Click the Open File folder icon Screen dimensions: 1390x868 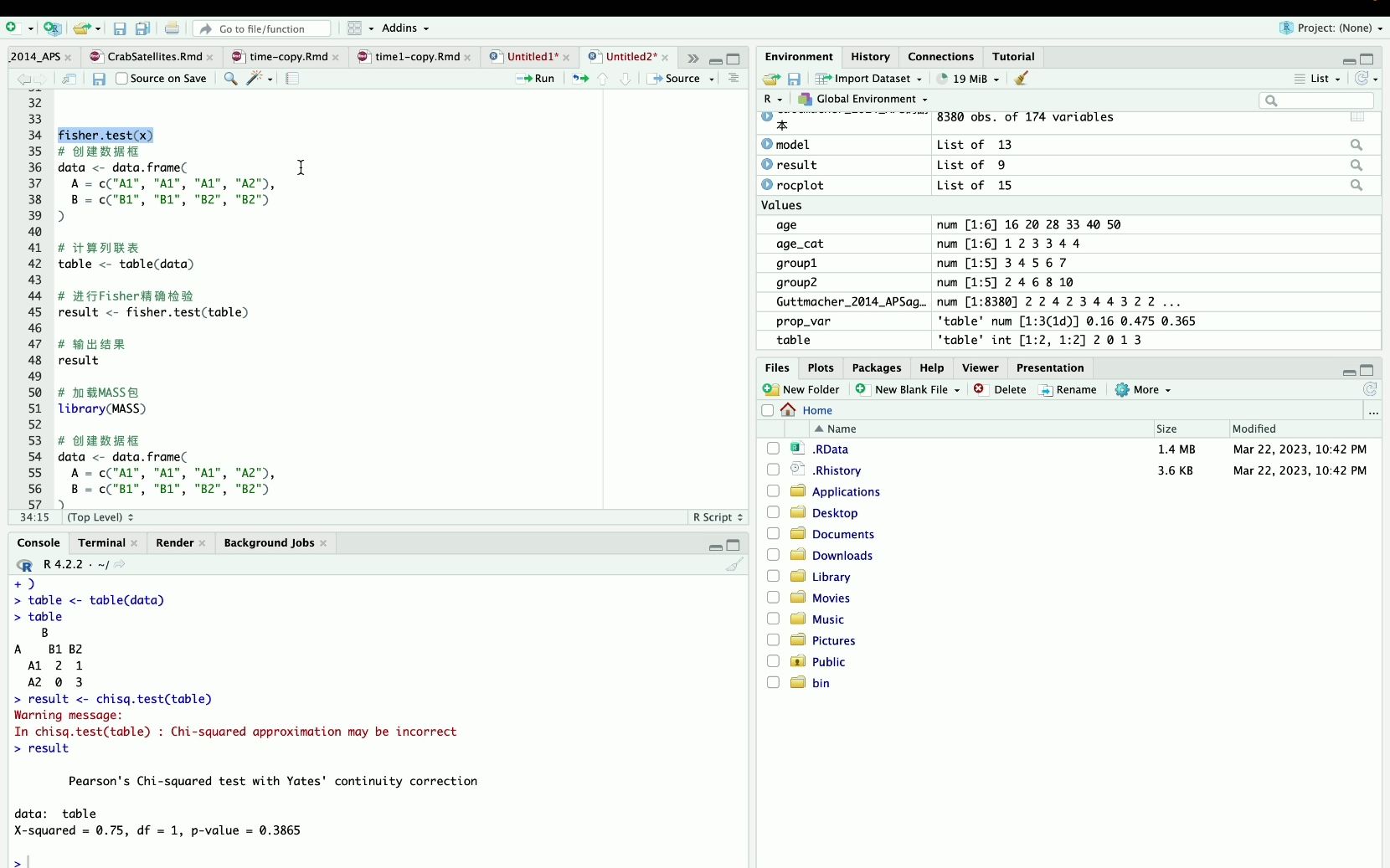tap(81, 28)
